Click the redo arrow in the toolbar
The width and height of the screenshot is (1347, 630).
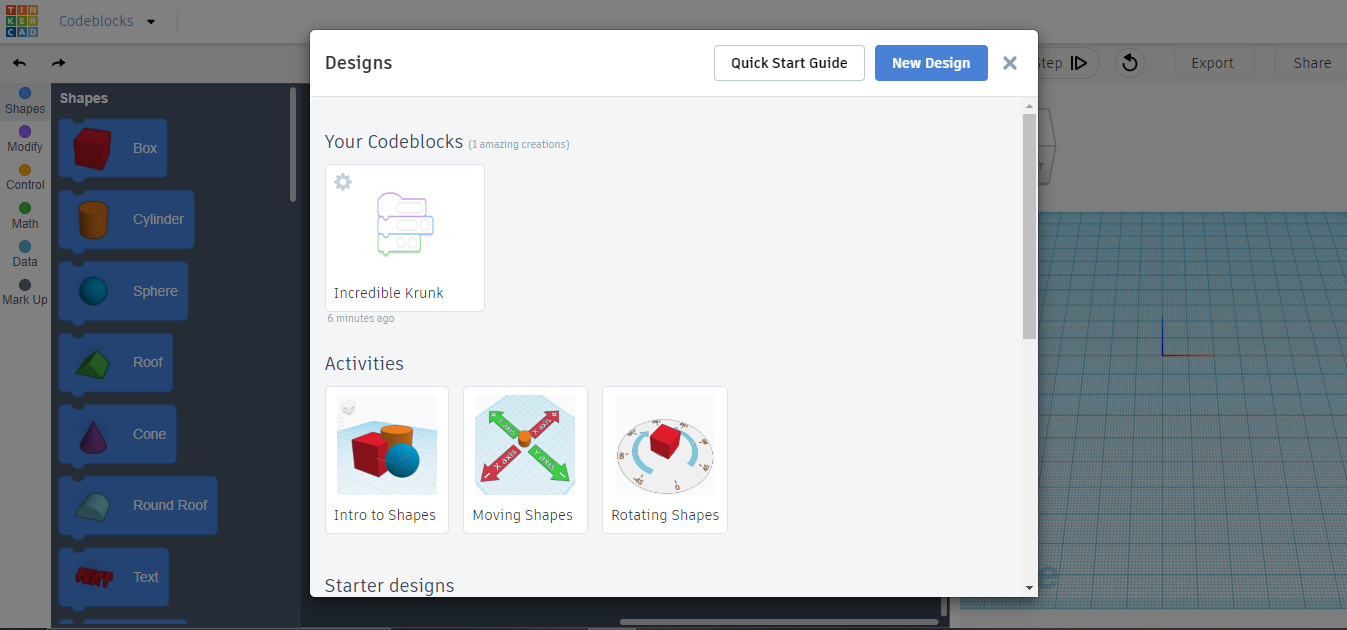point(57,62)
